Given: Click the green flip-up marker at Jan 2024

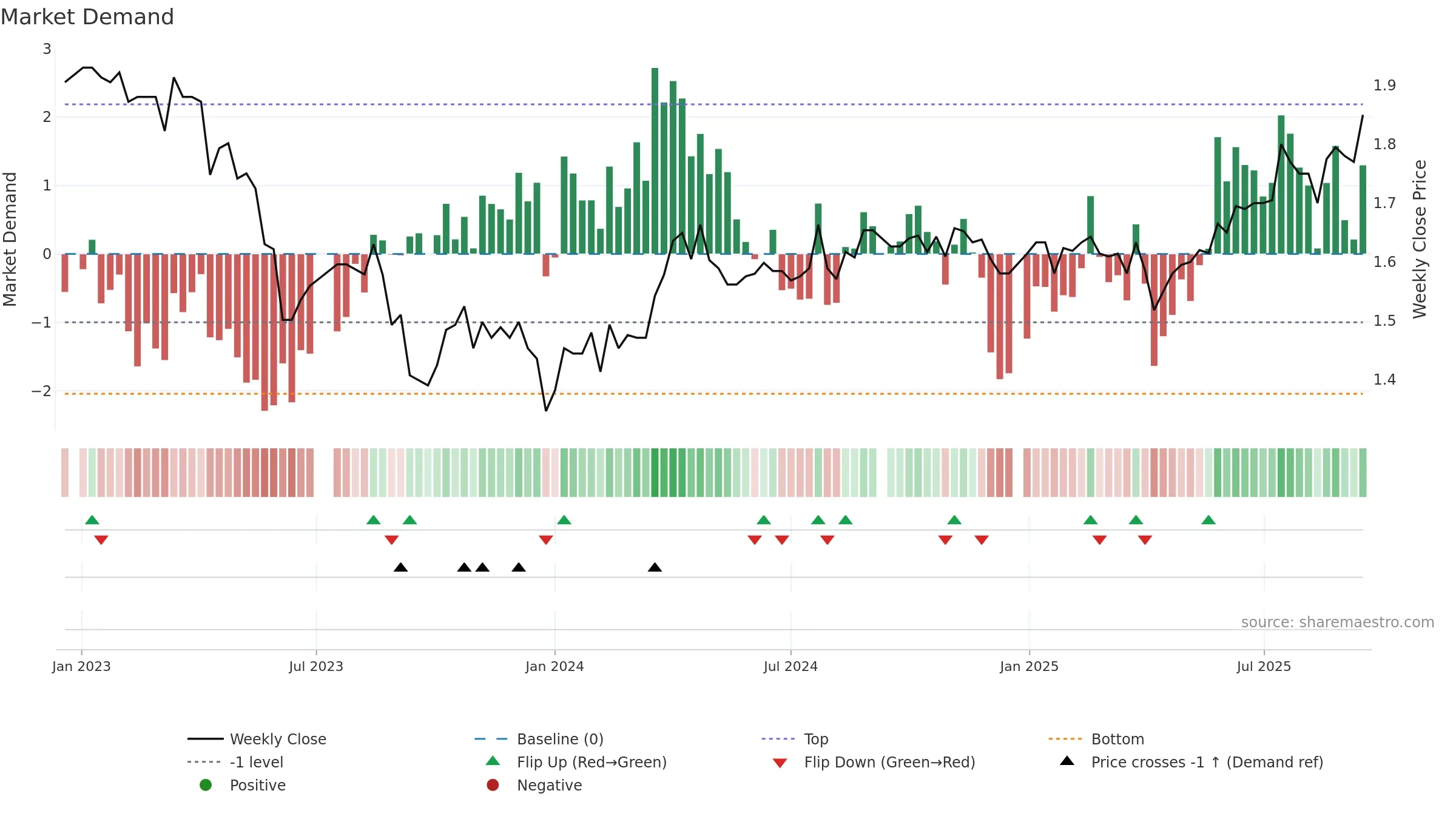Looking at the screenshot, I should 564,520.
